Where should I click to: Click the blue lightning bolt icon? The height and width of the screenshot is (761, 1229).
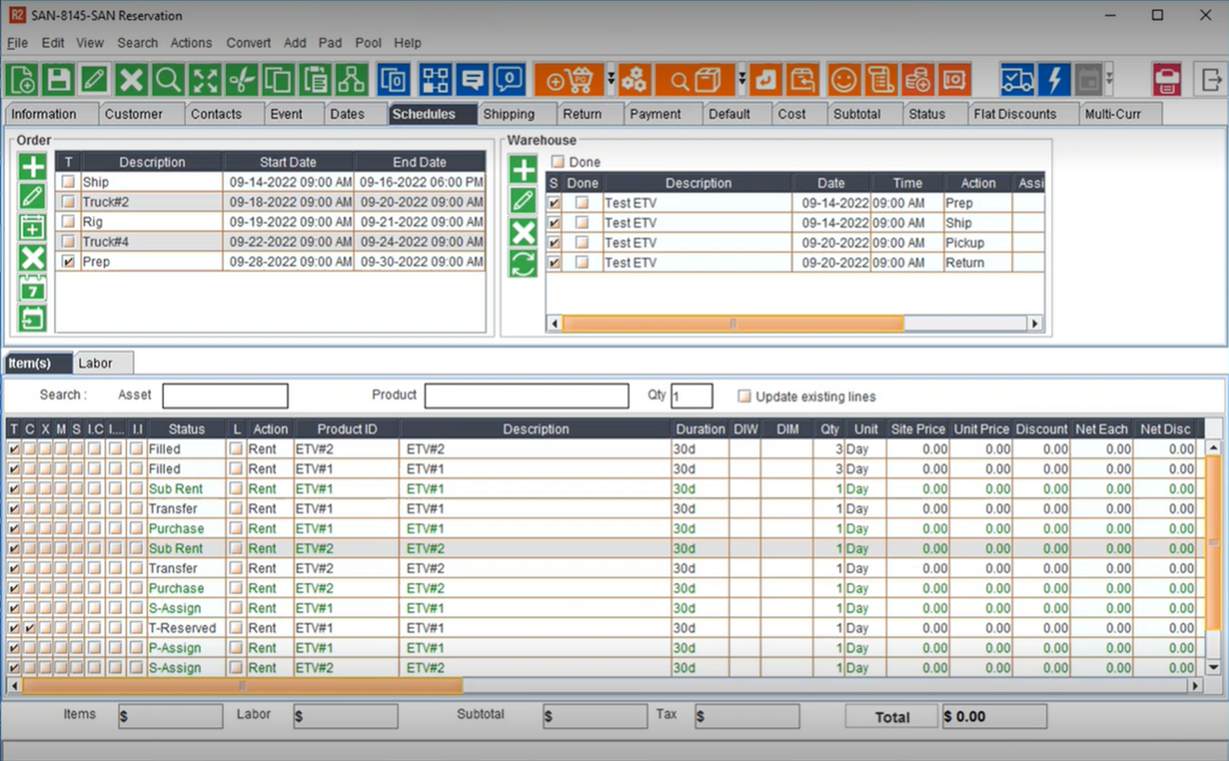pyautogui.click(x=1054, y=80)
